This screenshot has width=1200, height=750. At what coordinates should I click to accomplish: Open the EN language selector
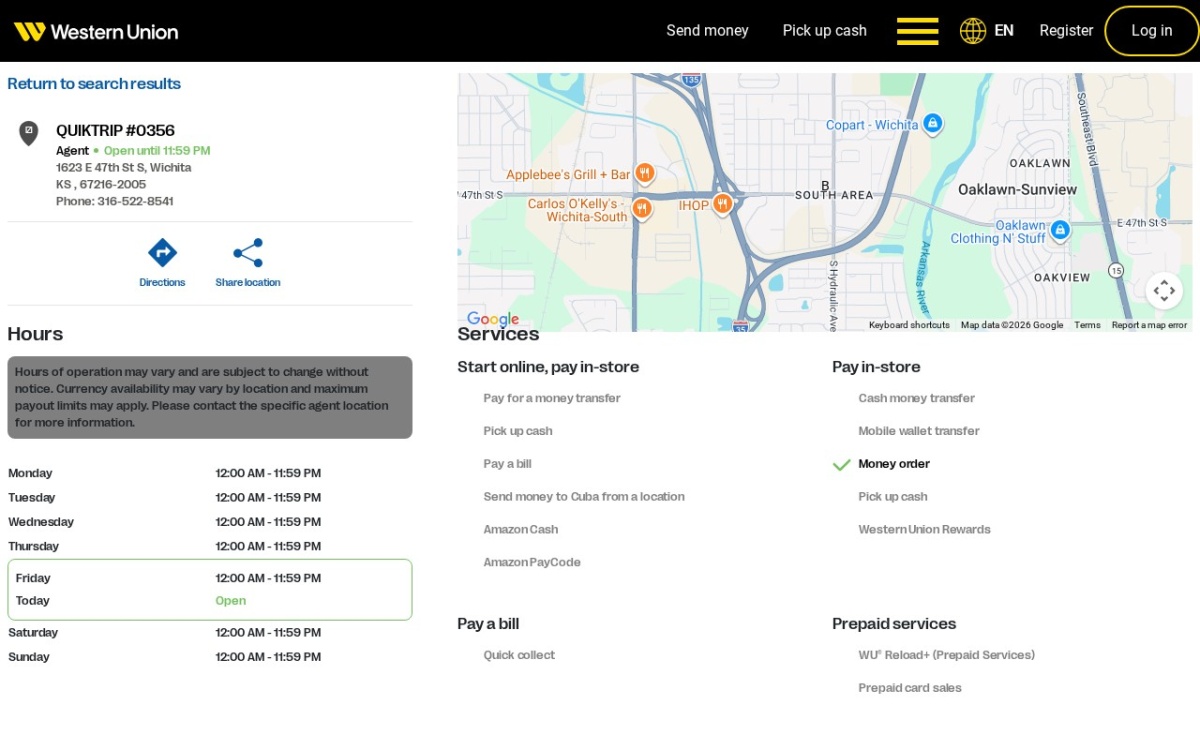[x=1004, y=31]
